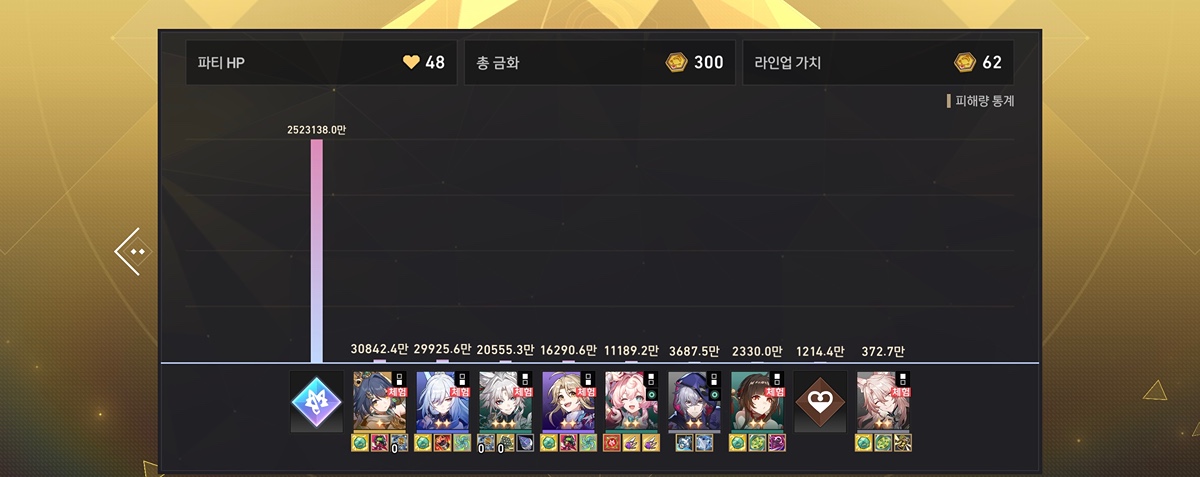1200x477 pixels.
Task: Click the purple equipment icon under brown-haired character
Action: [x=776, y=443]
